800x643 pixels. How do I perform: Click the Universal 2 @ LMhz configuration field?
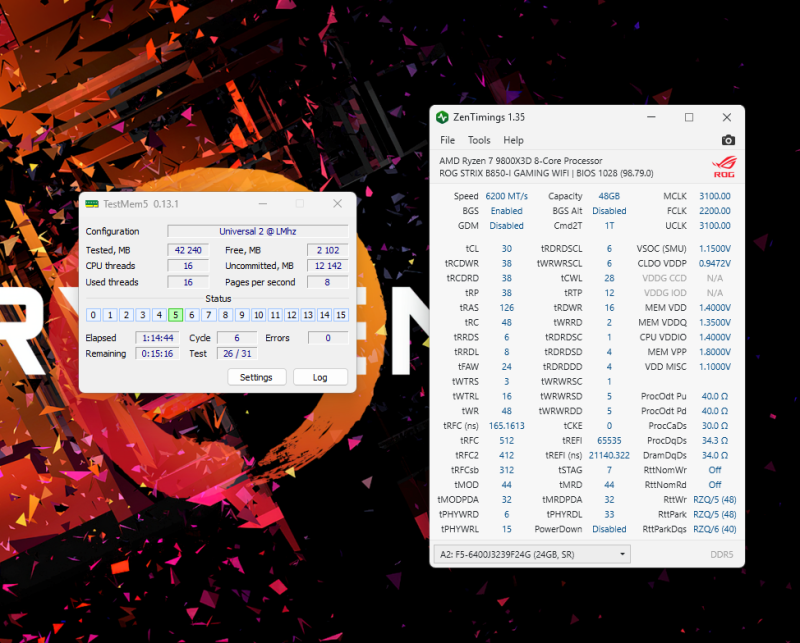(x=258, y=231)
